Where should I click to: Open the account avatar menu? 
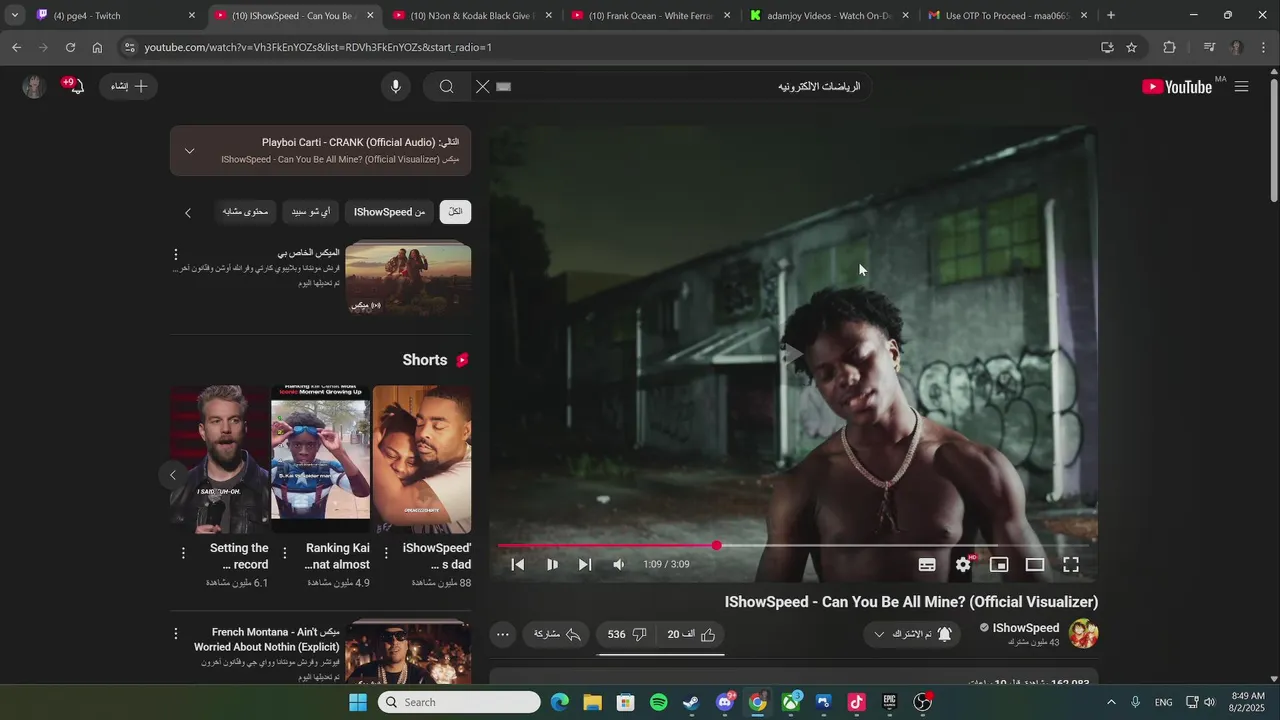pos(34,87)
